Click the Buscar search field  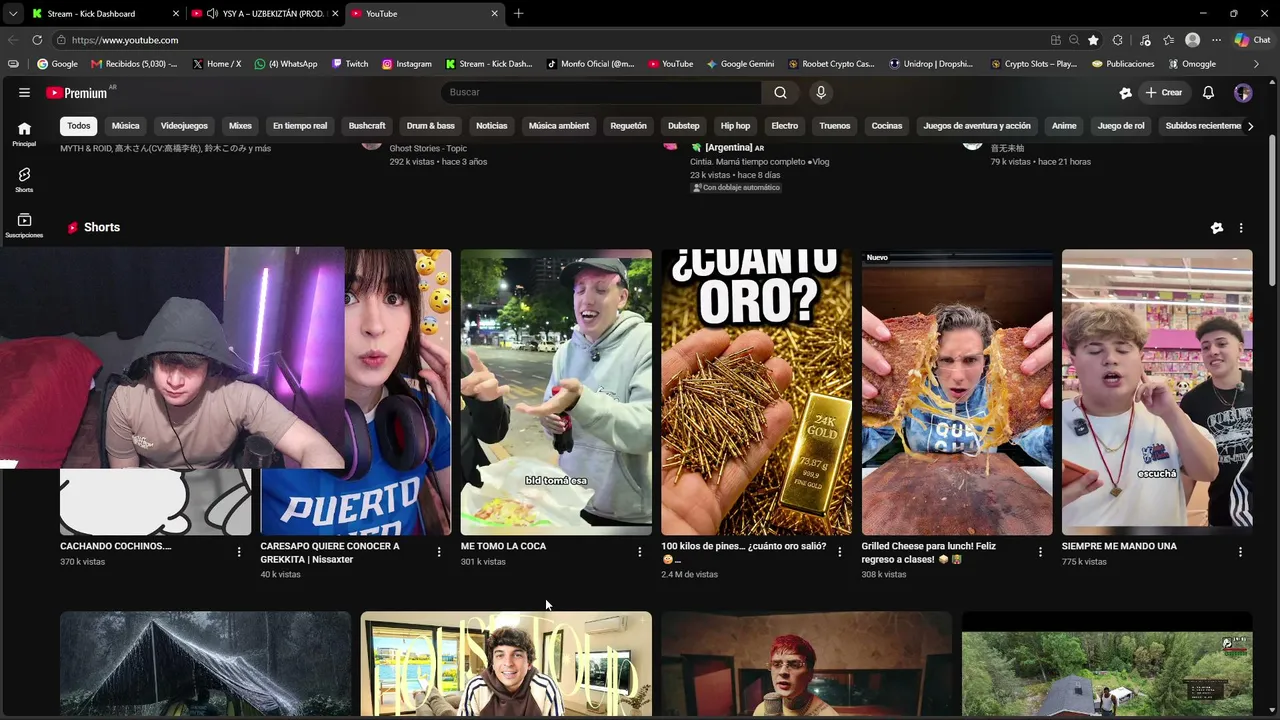[601, 92]
